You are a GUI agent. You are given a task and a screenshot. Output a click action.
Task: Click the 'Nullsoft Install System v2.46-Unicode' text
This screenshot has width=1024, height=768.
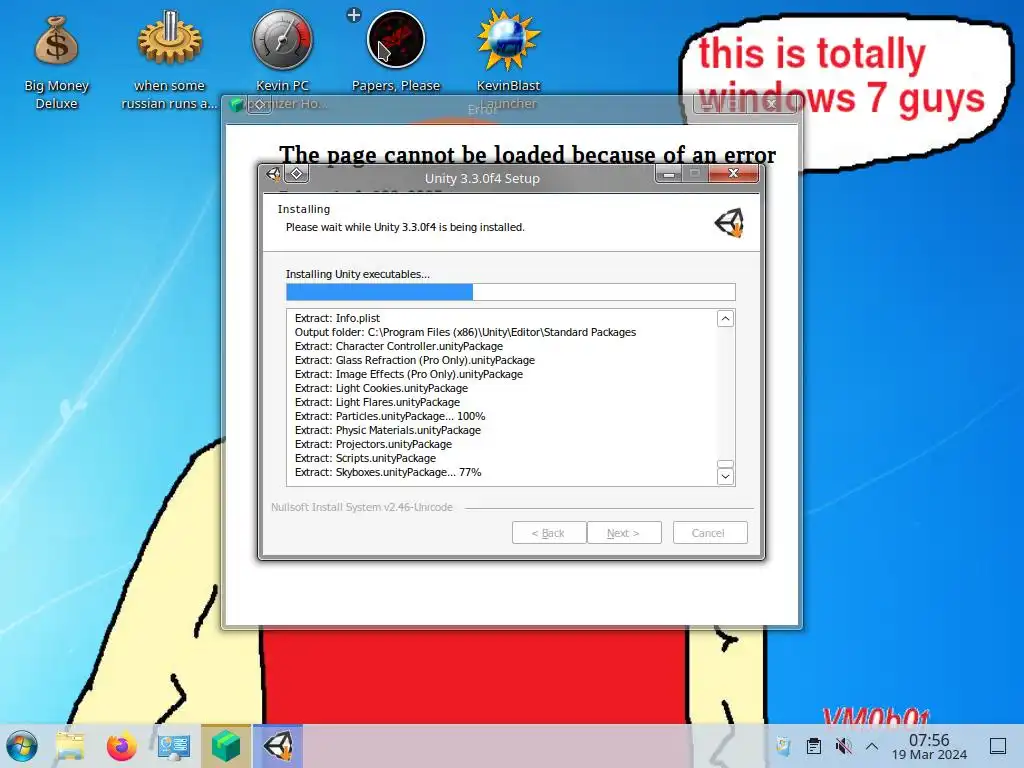[x=362, y=507]
